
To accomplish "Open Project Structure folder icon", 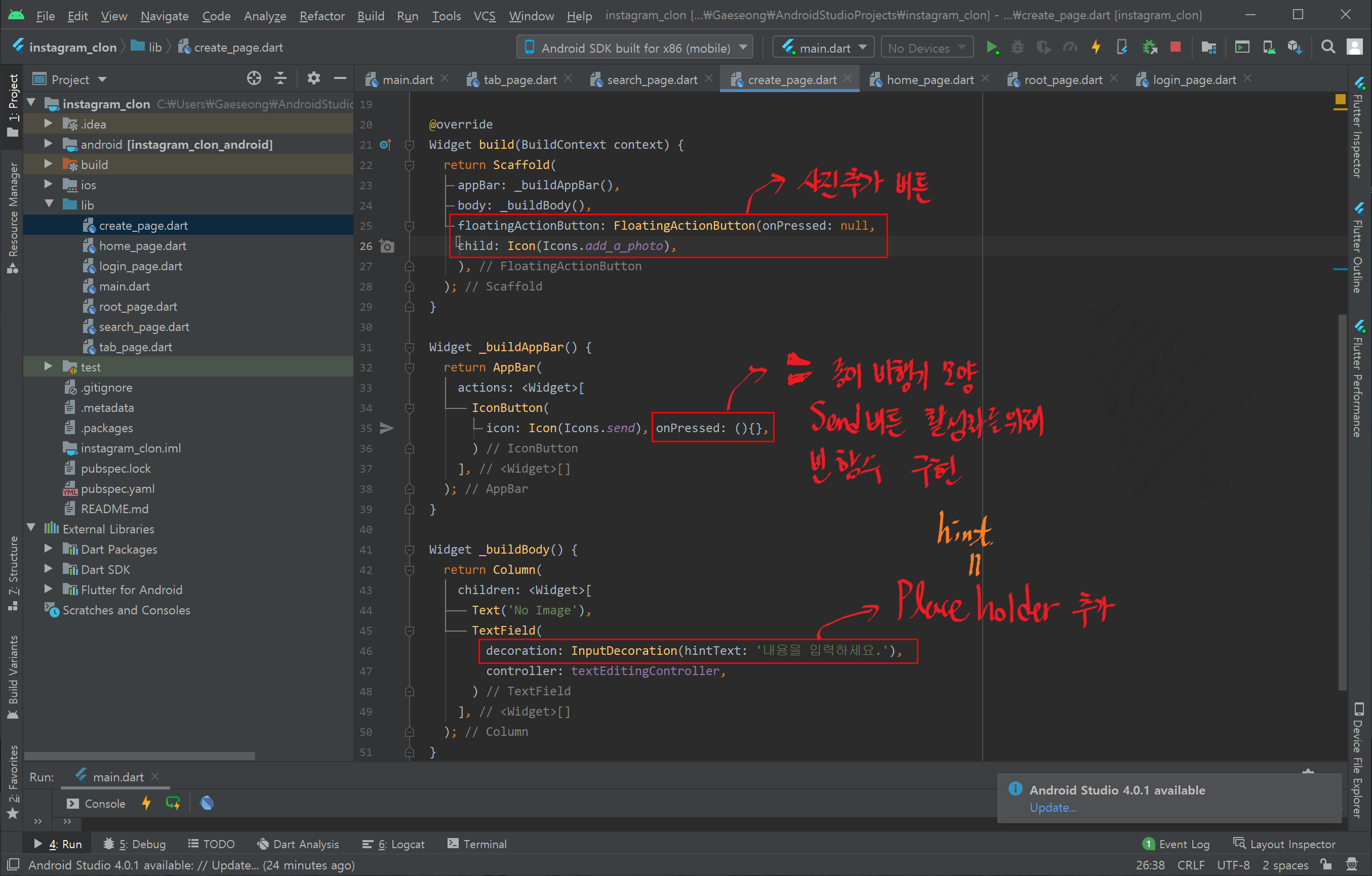I will click(1209, 47).
